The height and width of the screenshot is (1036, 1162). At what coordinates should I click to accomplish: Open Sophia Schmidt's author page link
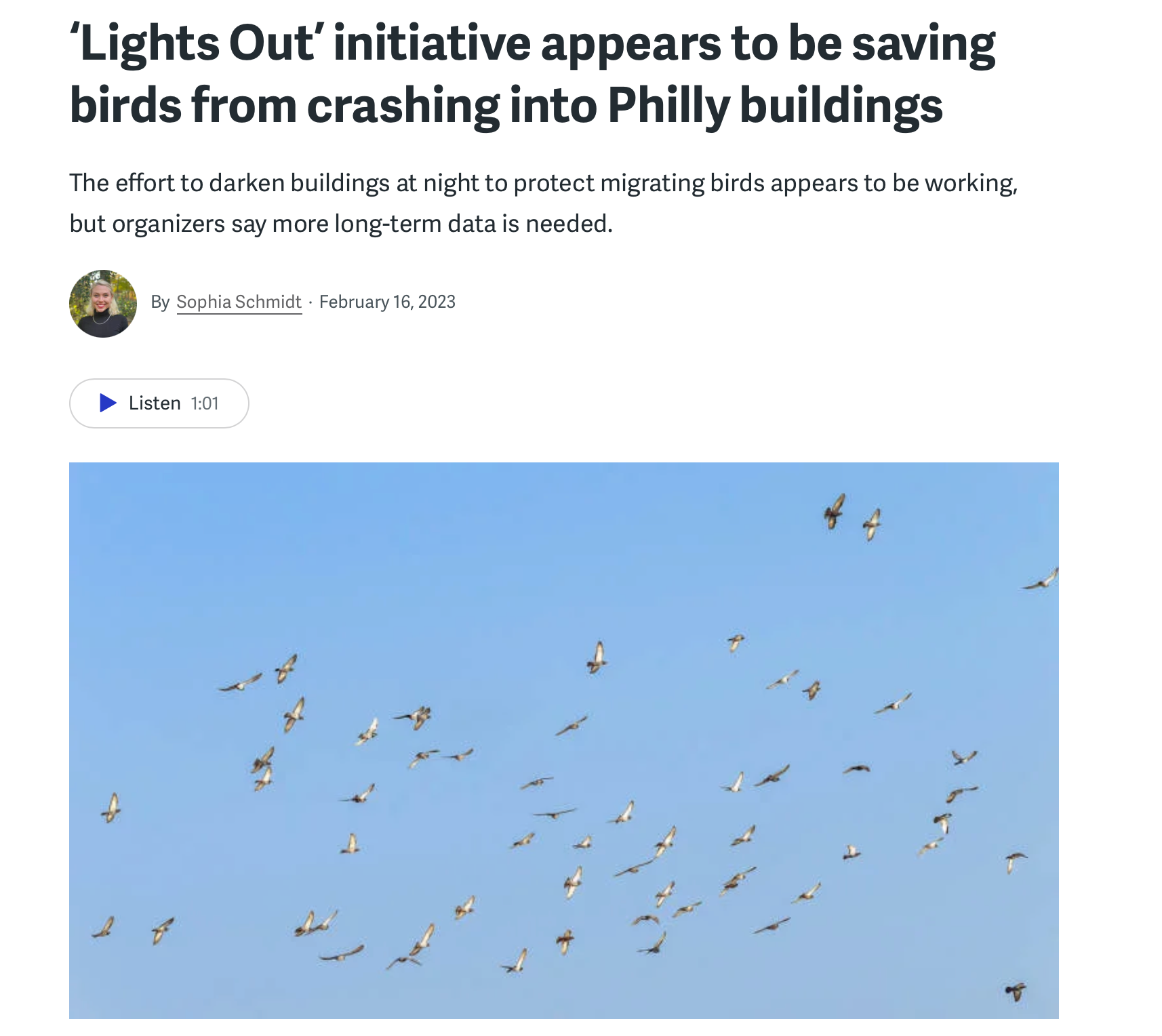click(239, 302)
